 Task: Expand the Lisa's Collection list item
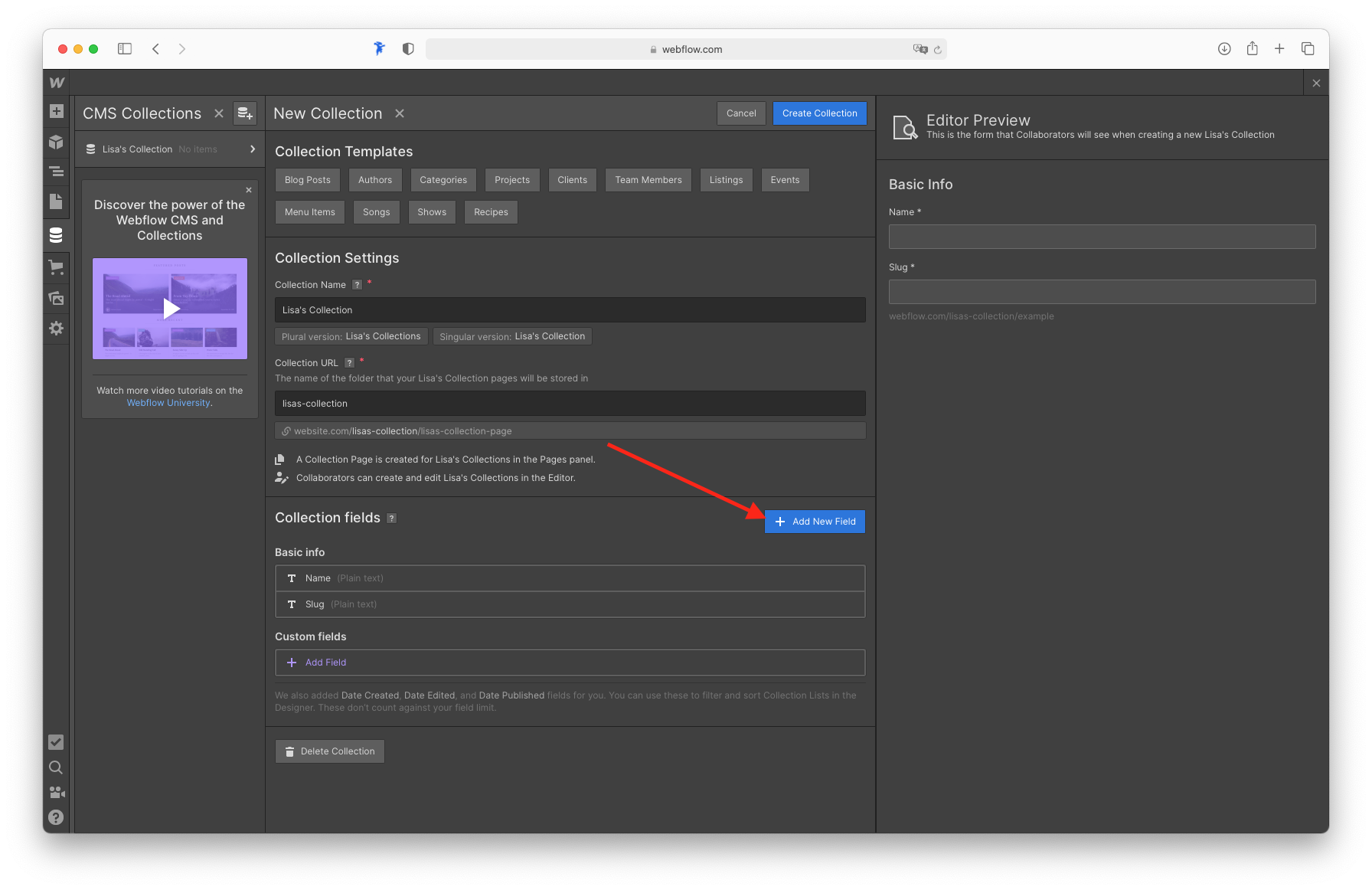[x=253, y=149]
